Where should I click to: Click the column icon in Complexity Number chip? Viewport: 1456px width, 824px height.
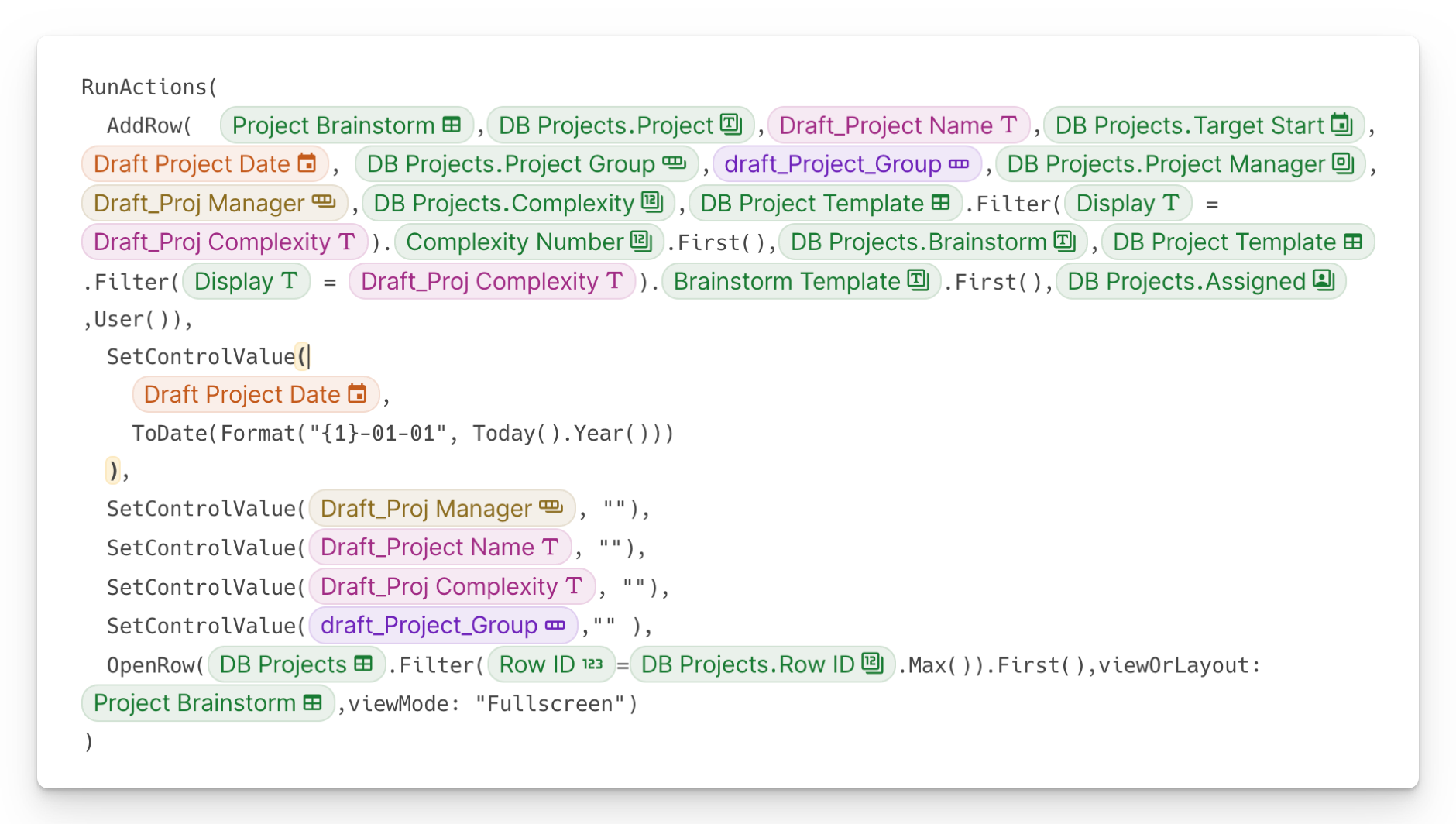coord(641,242)
